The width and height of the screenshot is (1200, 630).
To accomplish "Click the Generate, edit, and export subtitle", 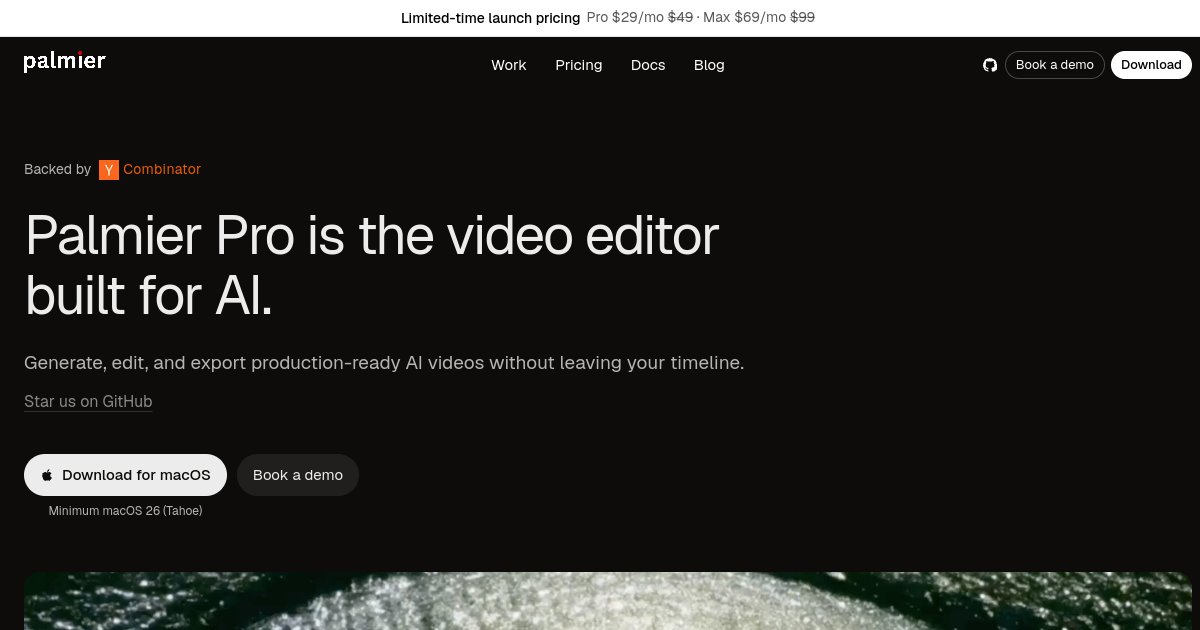I will coord(384,363).
